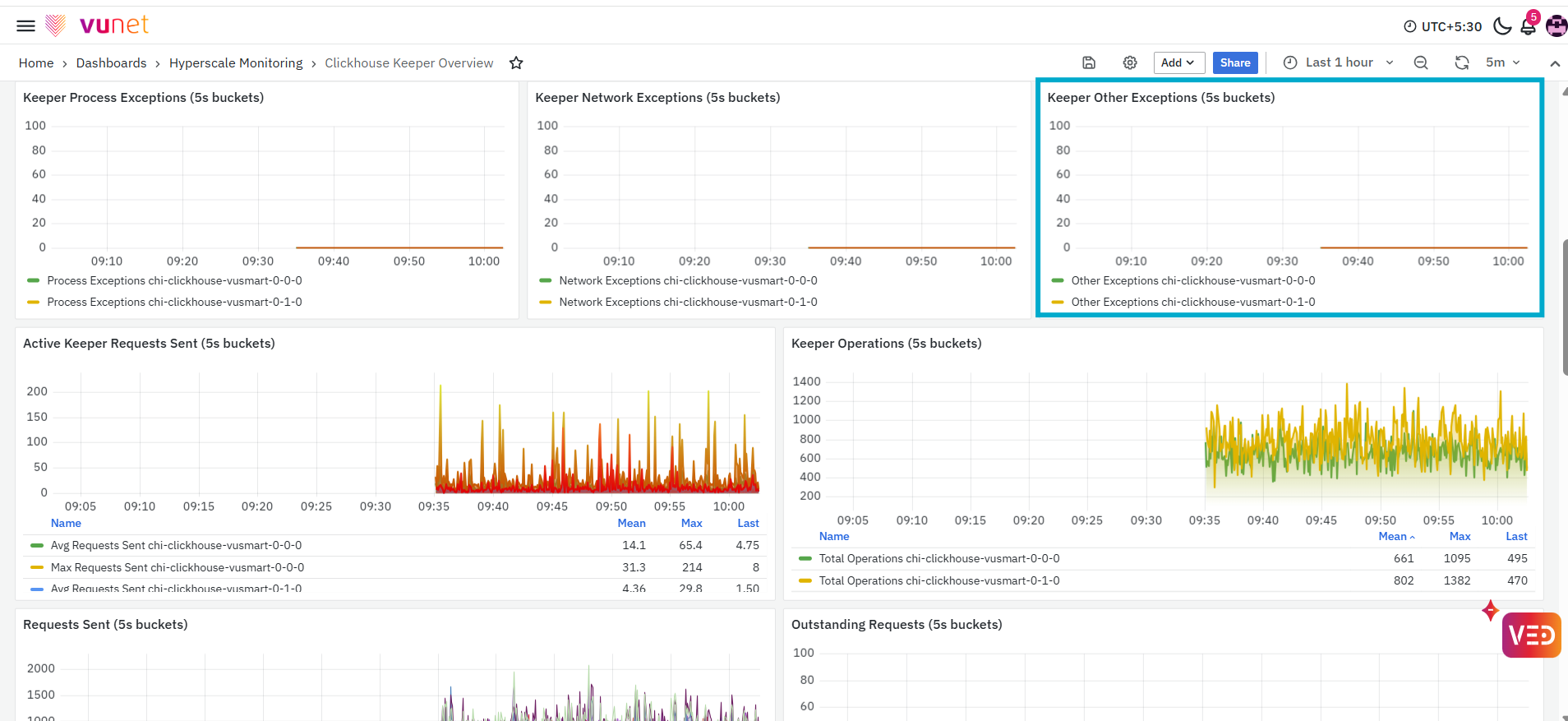This screenshot has height=721, width=1568.
Task: Toggle dark mode moon icon
Action: coord(1502,26)
